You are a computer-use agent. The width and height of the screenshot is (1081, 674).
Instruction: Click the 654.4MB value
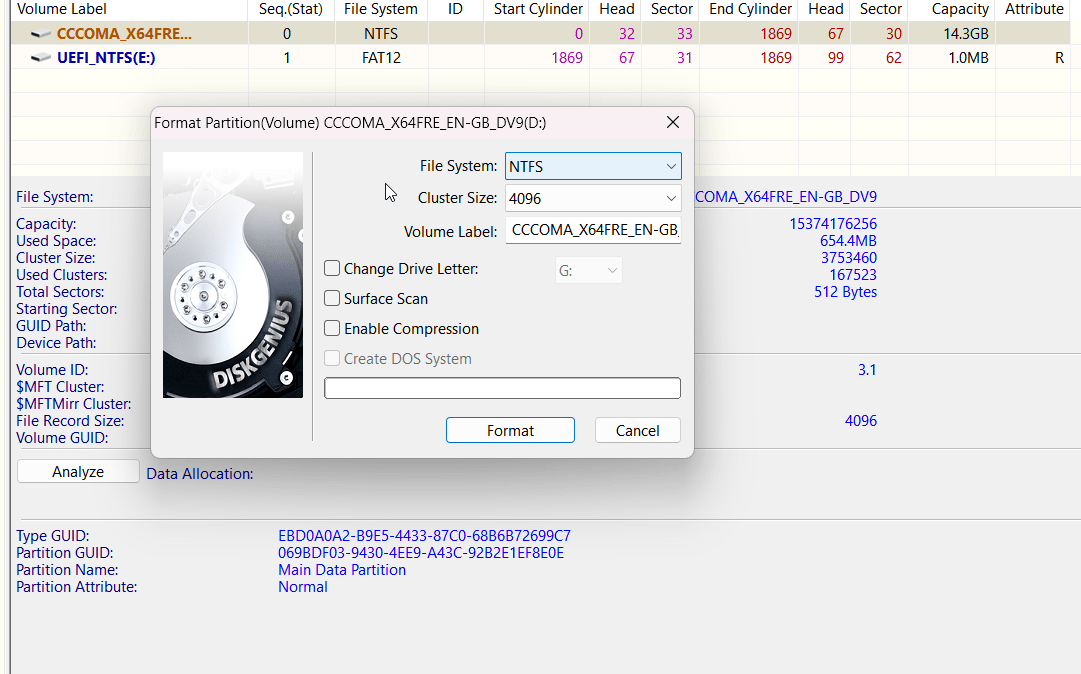point(848,241)
